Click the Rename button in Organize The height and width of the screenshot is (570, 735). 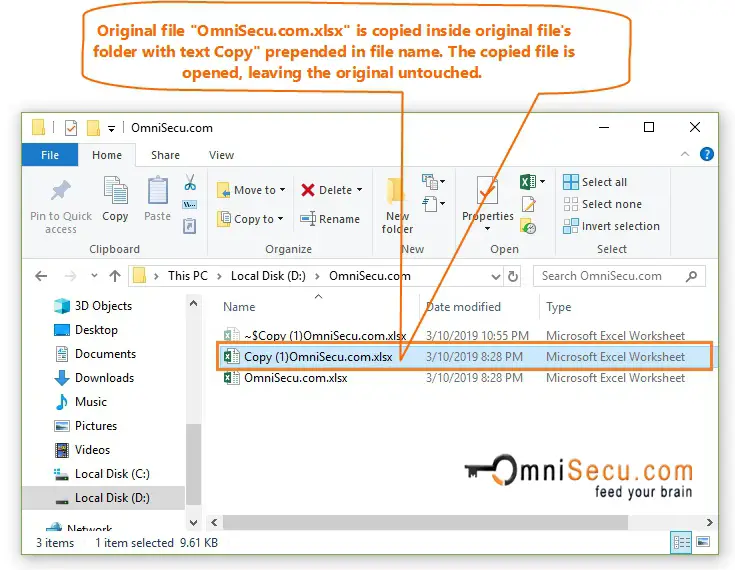[330, 219]
